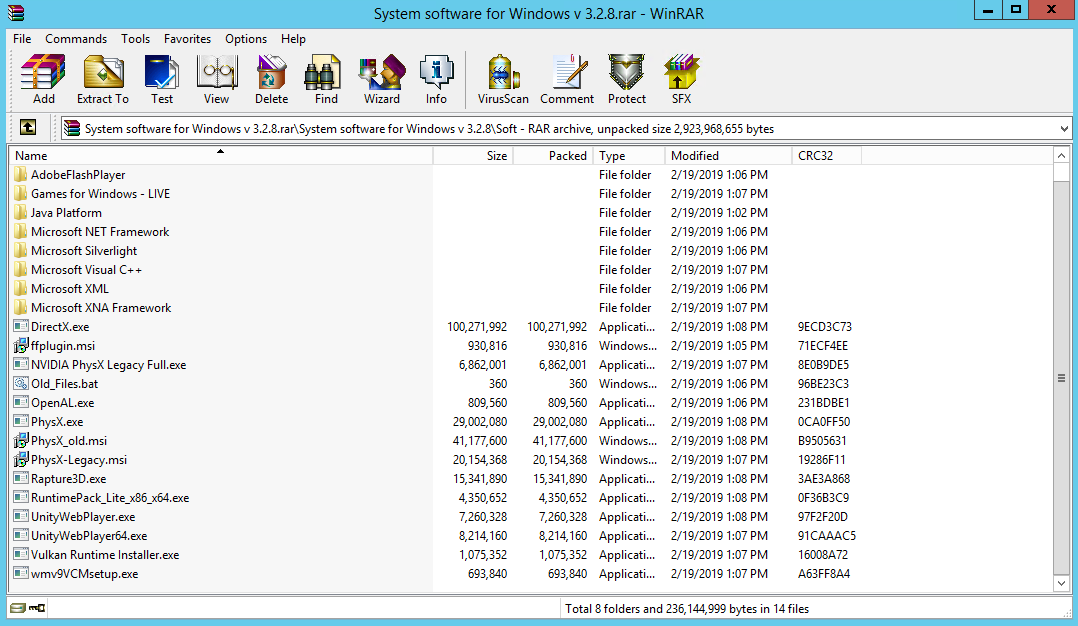This screenshot has width=1078, height=626.
Task: Select the Rapture3D.exe file
Action: click(69, 479)
